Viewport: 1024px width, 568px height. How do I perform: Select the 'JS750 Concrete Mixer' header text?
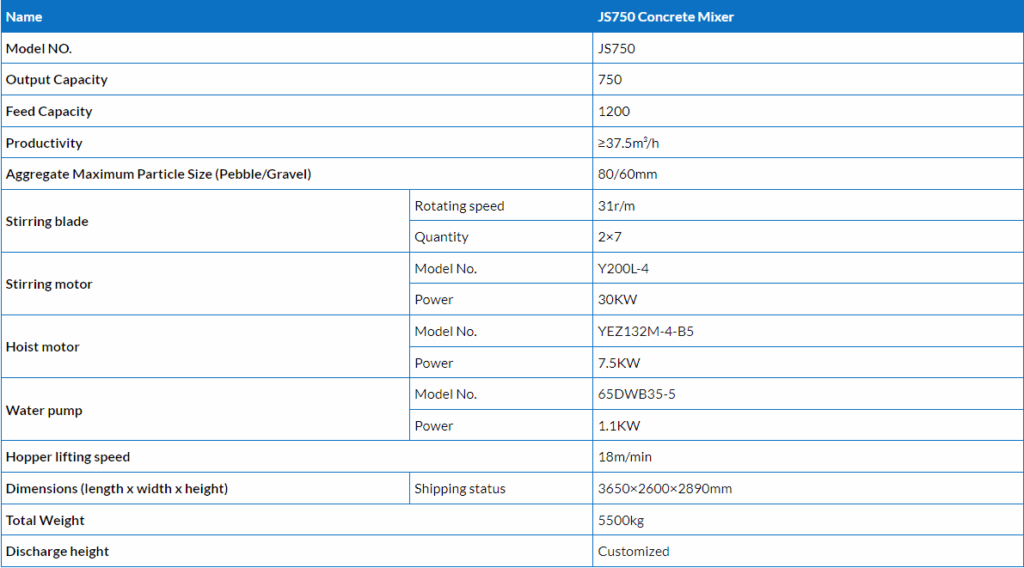(x=665, y=17)
